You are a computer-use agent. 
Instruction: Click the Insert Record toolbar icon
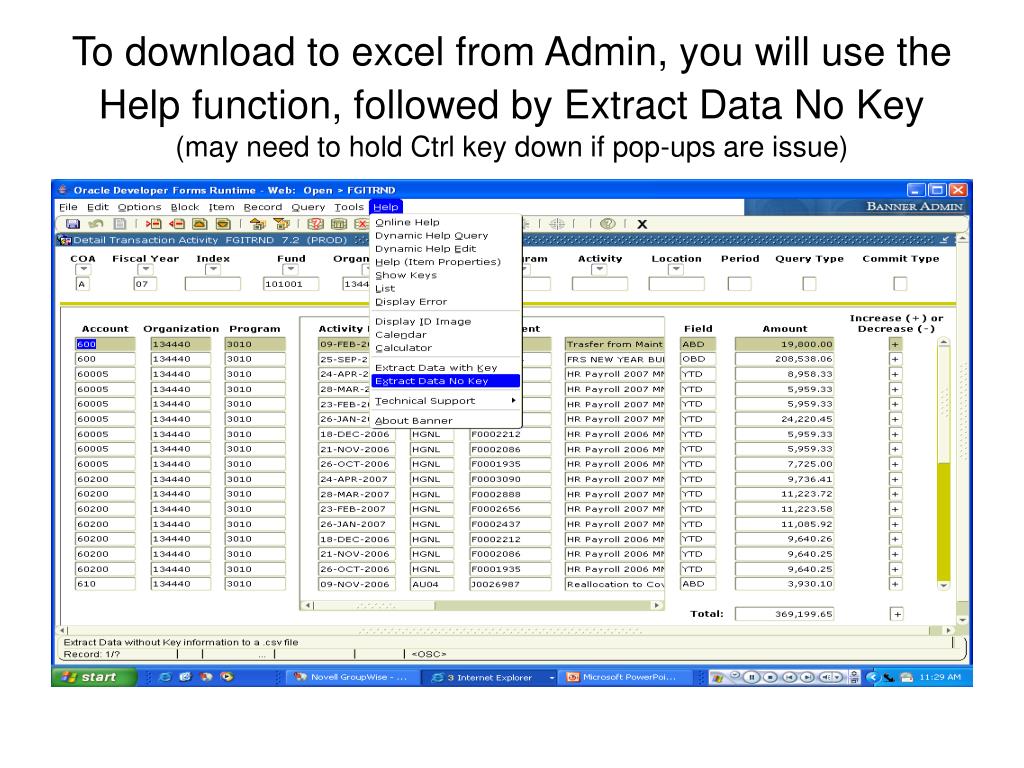[x=153, y=224]
